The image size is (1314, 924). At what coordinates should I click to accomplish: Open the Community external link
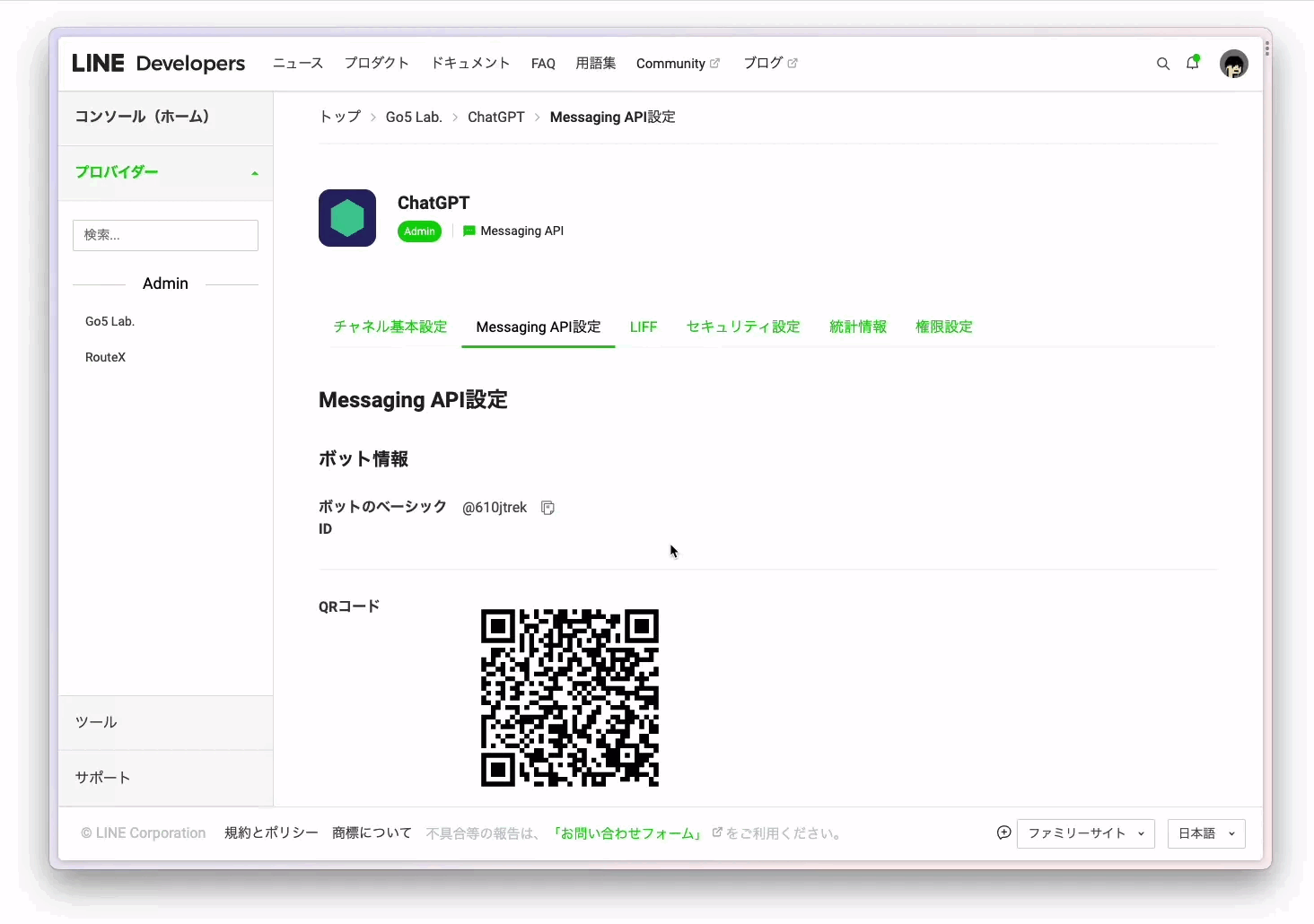[x=678, y=64]
